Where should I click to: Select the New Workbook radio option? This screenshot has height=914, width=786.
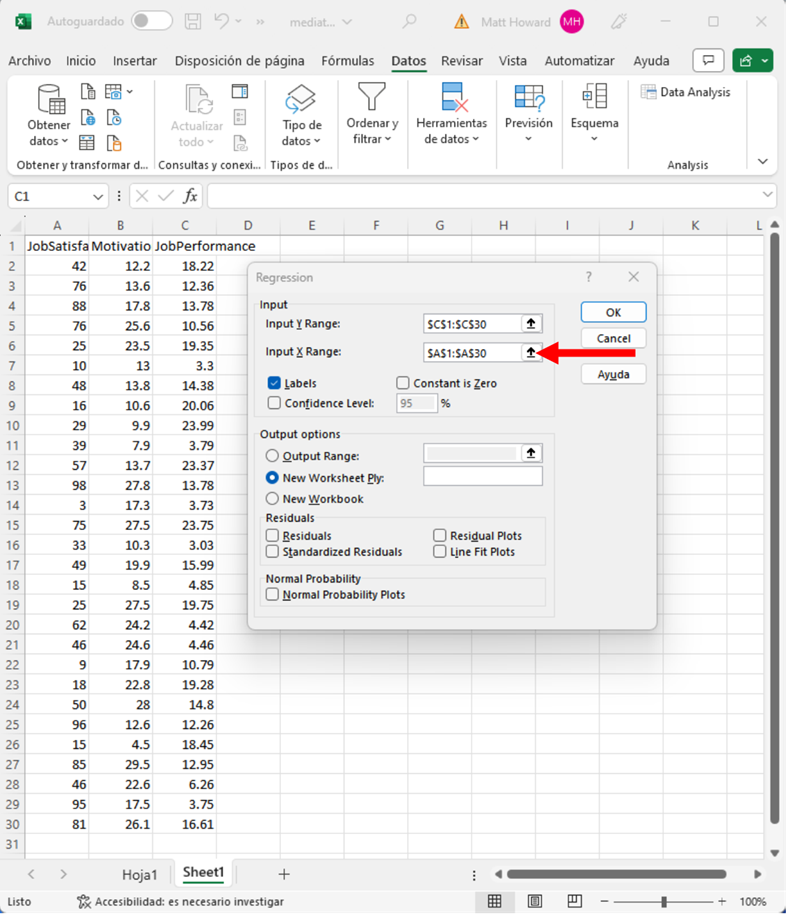click(272, 499)
